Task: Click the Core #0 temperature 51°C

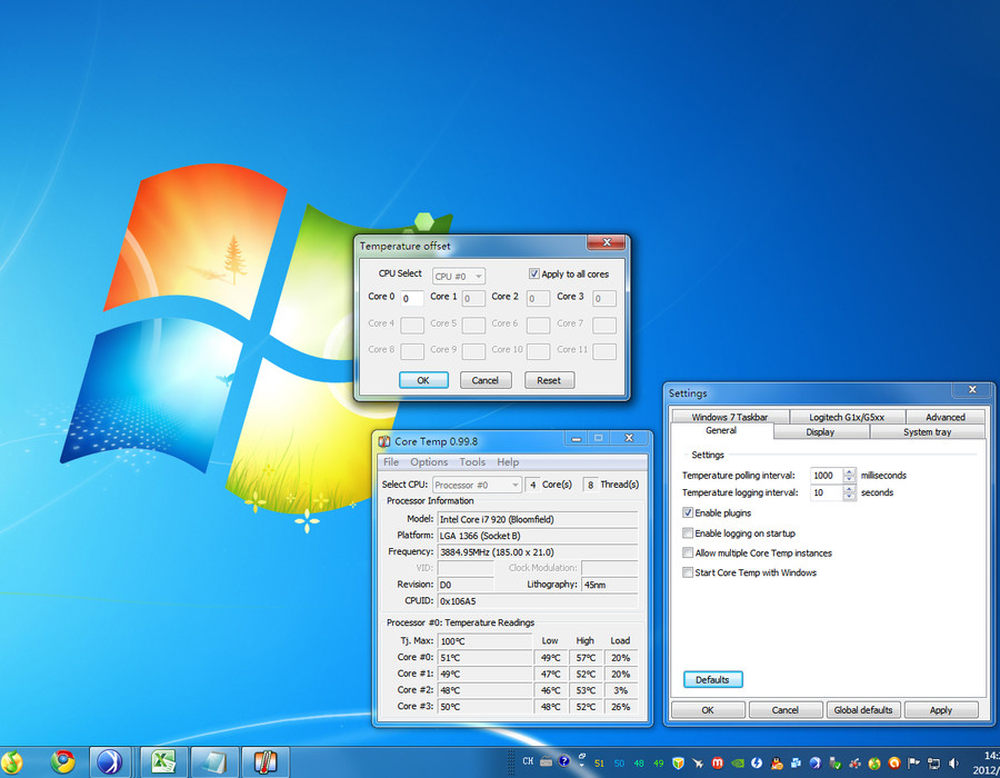Action: point(485,657)
